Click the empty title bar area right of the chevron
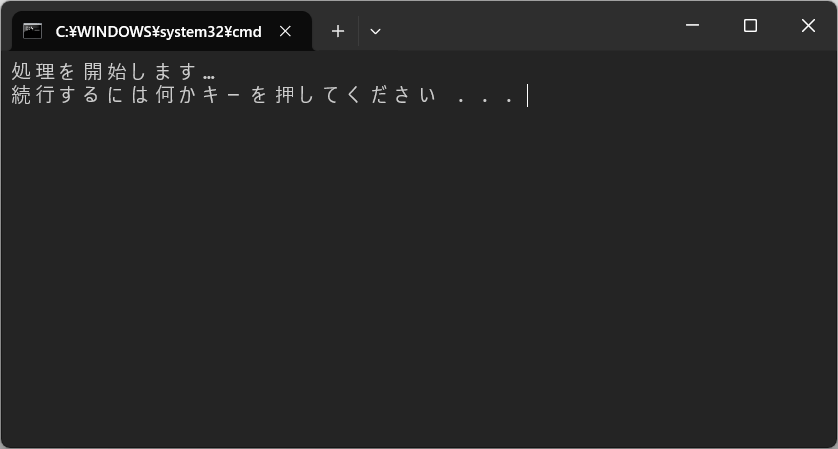Image resolution: width=838 pixels, height=449 pixels. [526, 26]
